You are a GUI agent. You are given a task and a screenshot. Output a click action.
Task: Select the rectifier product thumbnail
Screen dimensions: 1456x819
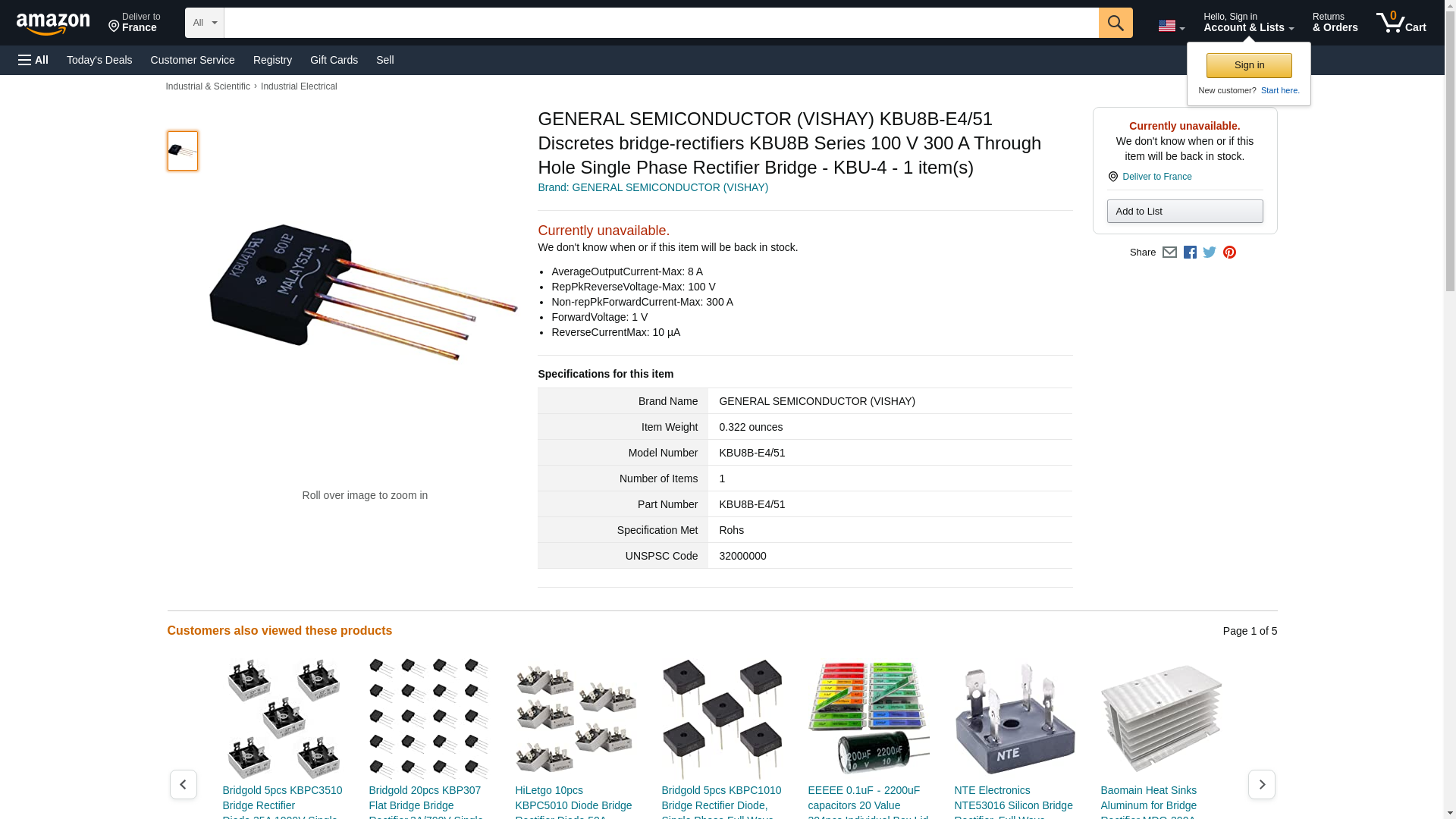point(182,150)
